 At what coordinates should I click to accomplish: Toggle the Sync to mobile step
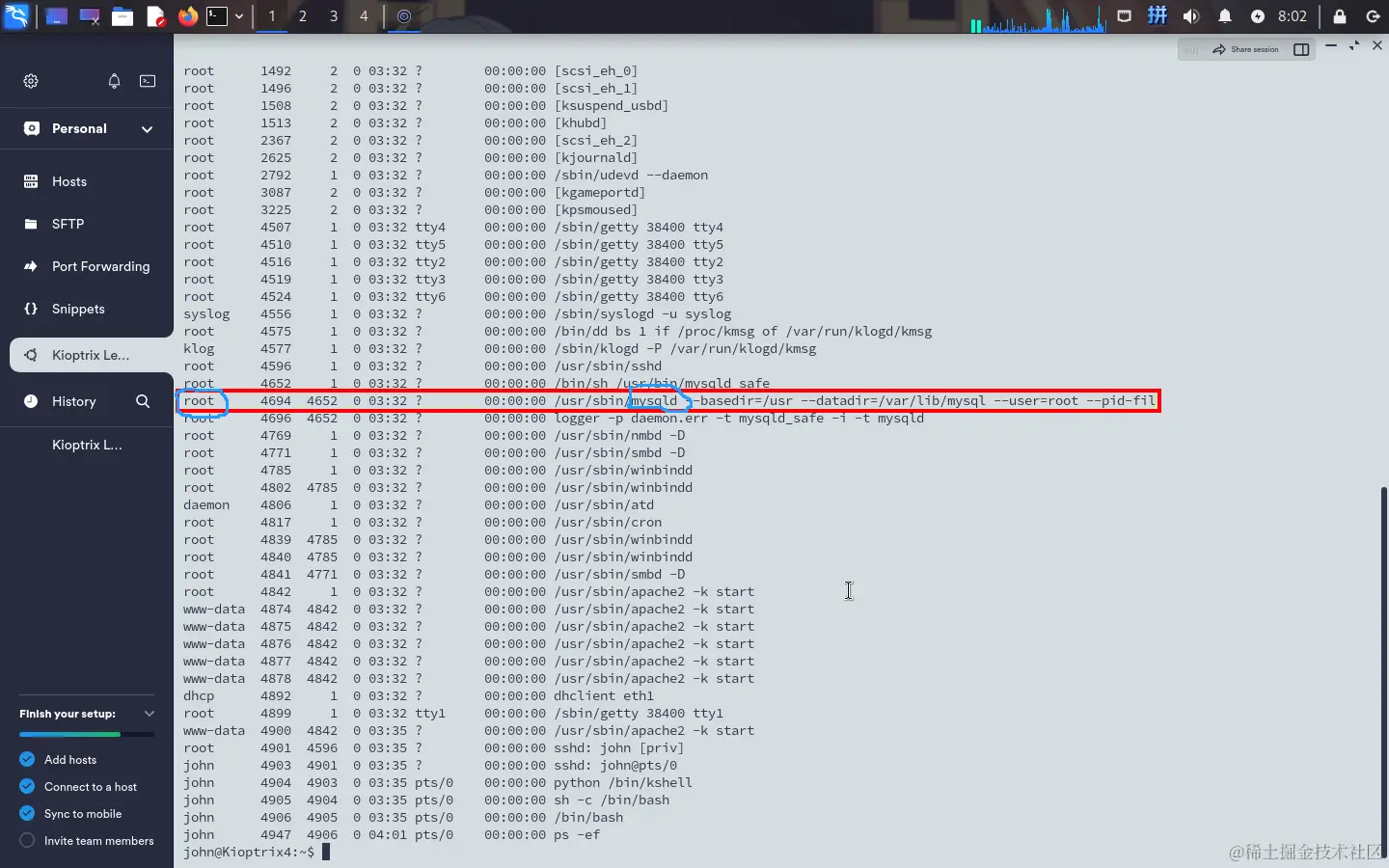click(27, 814)
